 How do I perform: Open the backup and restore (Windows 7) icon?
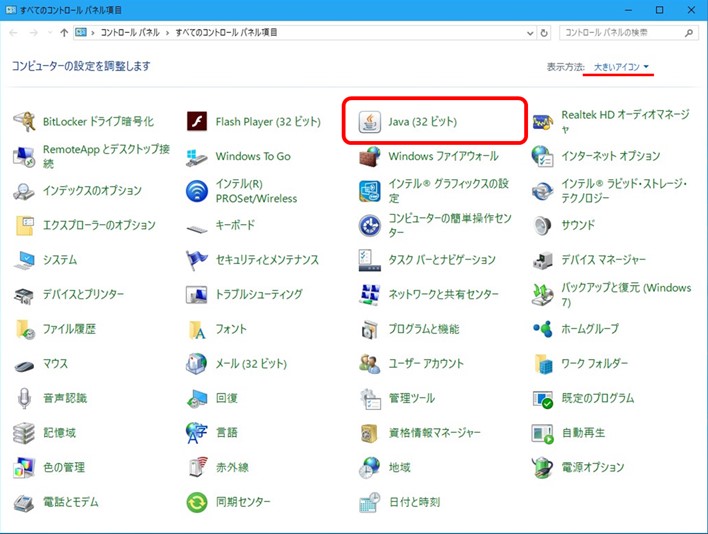tap(543, 295)
